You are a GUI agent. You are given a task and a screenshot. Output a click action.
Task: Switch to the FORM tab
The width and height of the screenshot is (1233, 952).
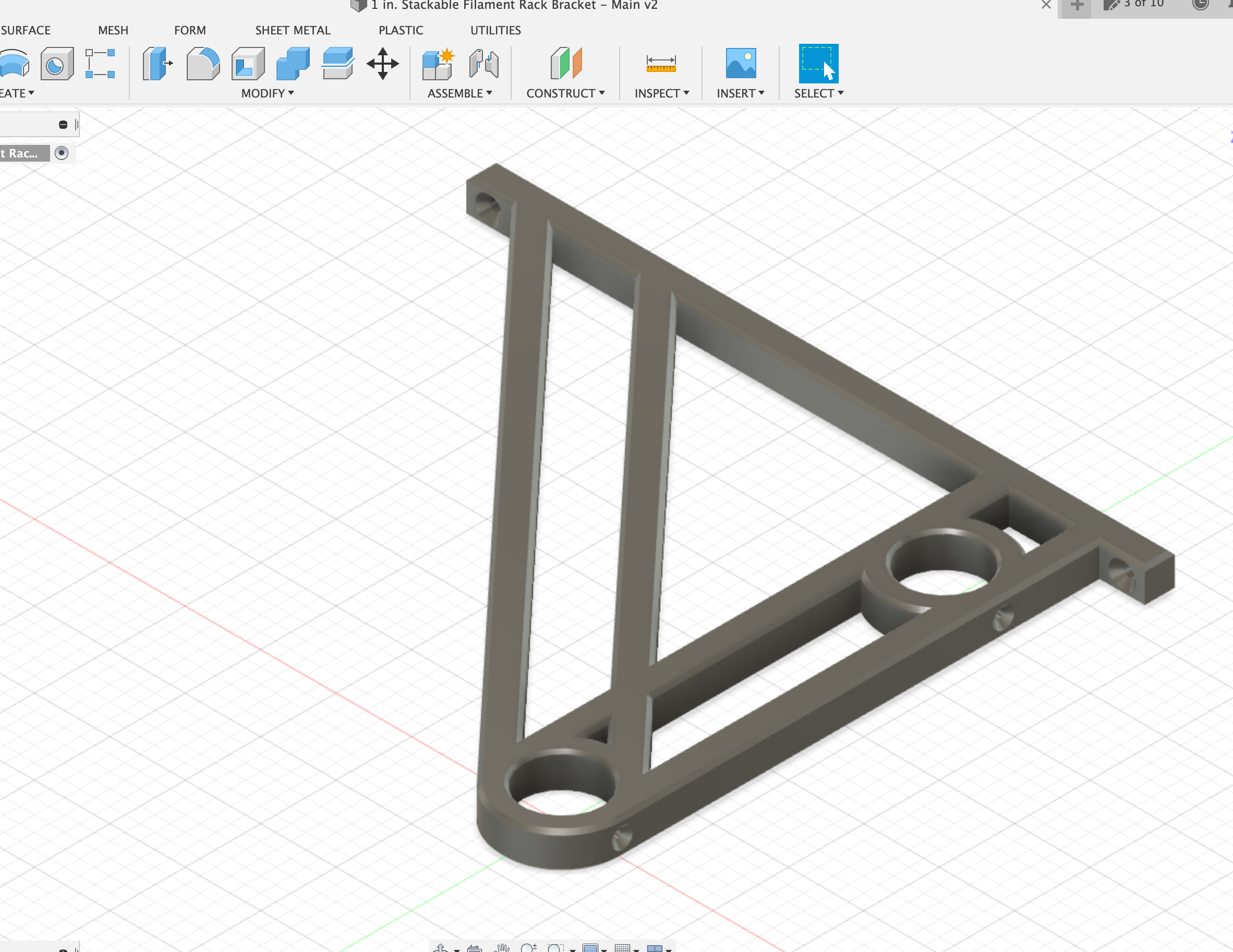click(x=190, y=30)
